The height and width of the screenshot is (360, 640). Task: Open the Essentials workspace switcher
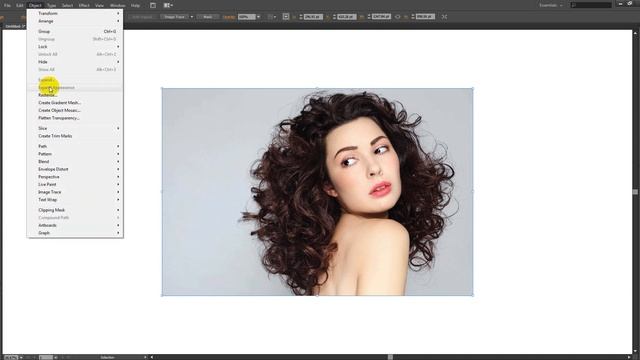551,5
